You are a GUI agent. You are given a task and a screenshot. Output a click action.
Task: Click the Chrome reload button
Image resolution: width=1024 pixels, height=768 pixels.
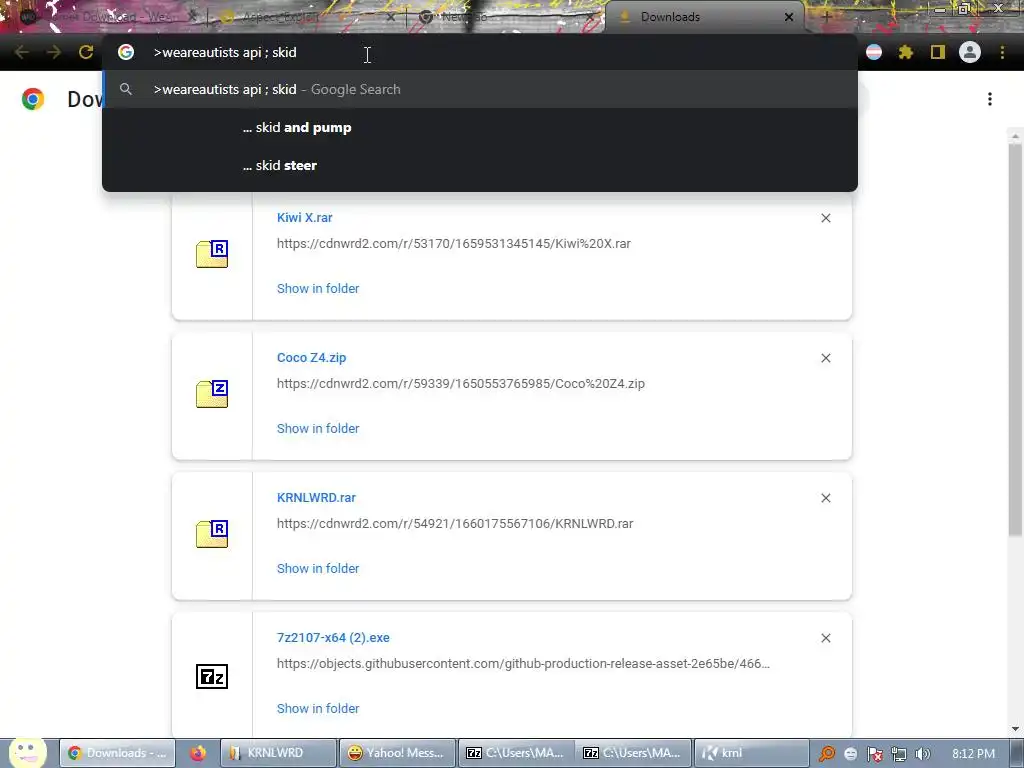[x=86, y=52]
